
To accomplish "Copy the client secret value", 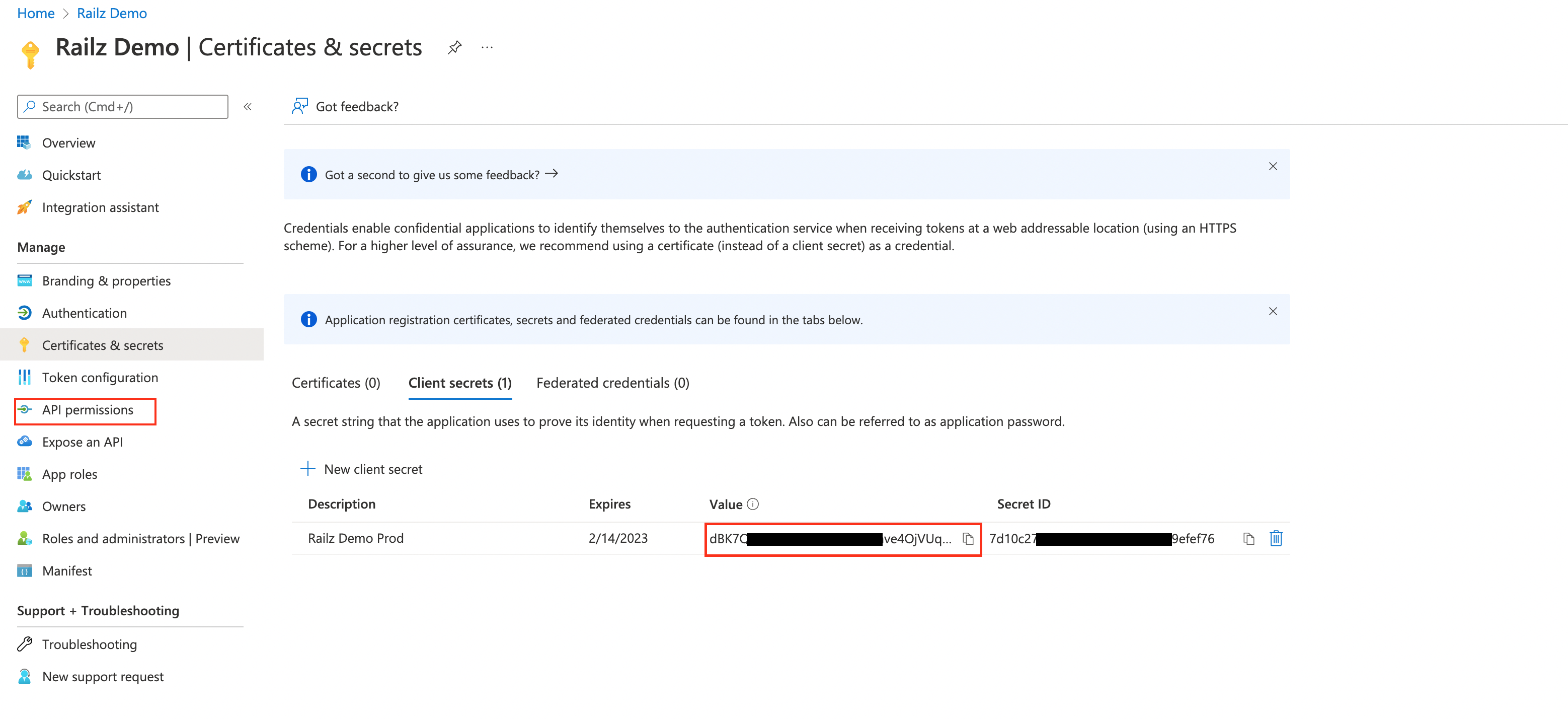I will coord(967,539).
